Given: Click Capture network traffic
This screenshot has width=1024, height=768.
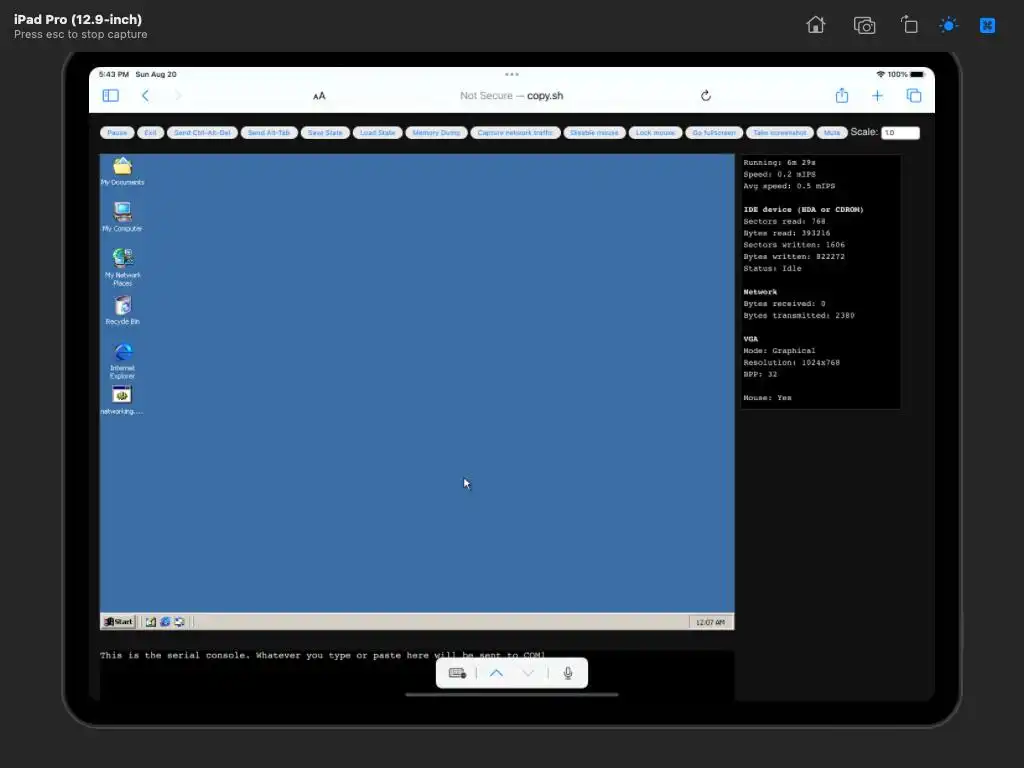Looking at the screenshot, I should (x=515, y=133).
